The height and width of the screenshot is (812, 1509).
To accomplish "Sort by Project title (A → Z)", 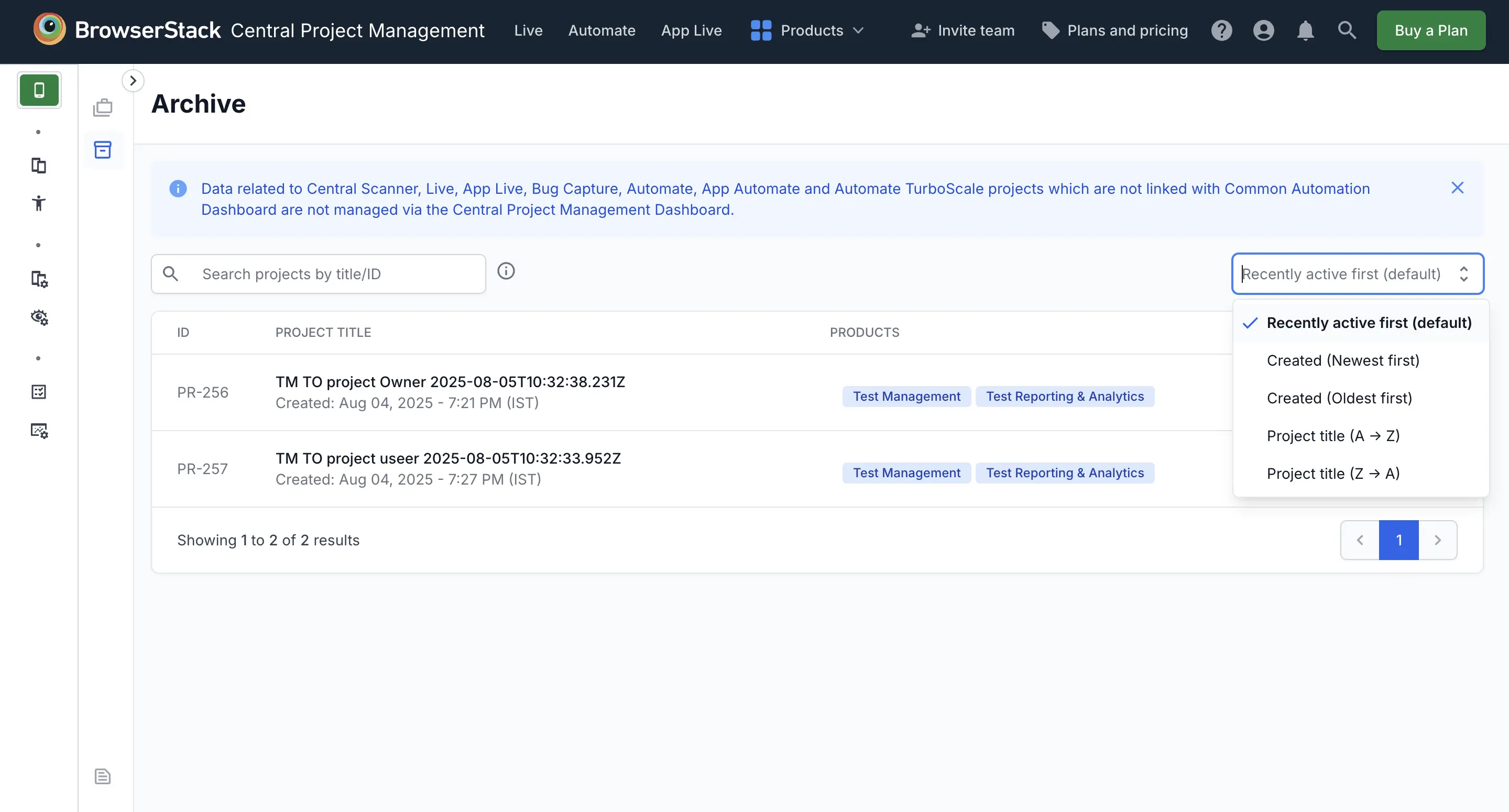I will (1361, 436).
